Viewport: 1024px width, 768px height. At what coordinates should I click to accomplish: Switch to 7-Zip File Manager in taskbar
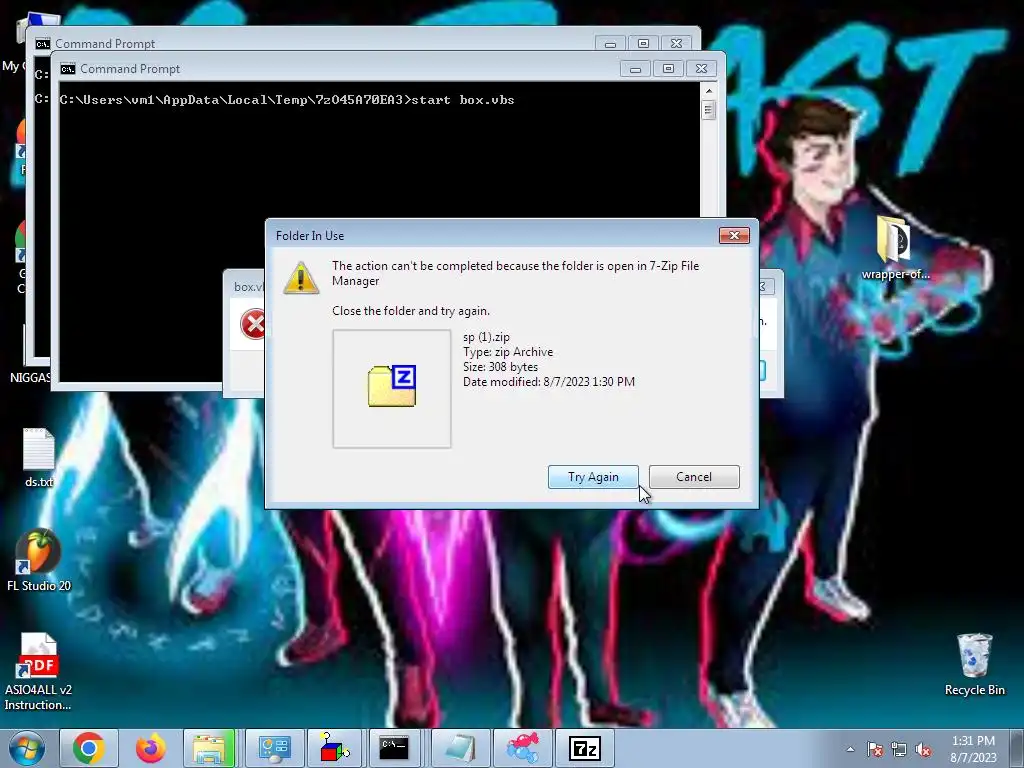coord(584,748)
